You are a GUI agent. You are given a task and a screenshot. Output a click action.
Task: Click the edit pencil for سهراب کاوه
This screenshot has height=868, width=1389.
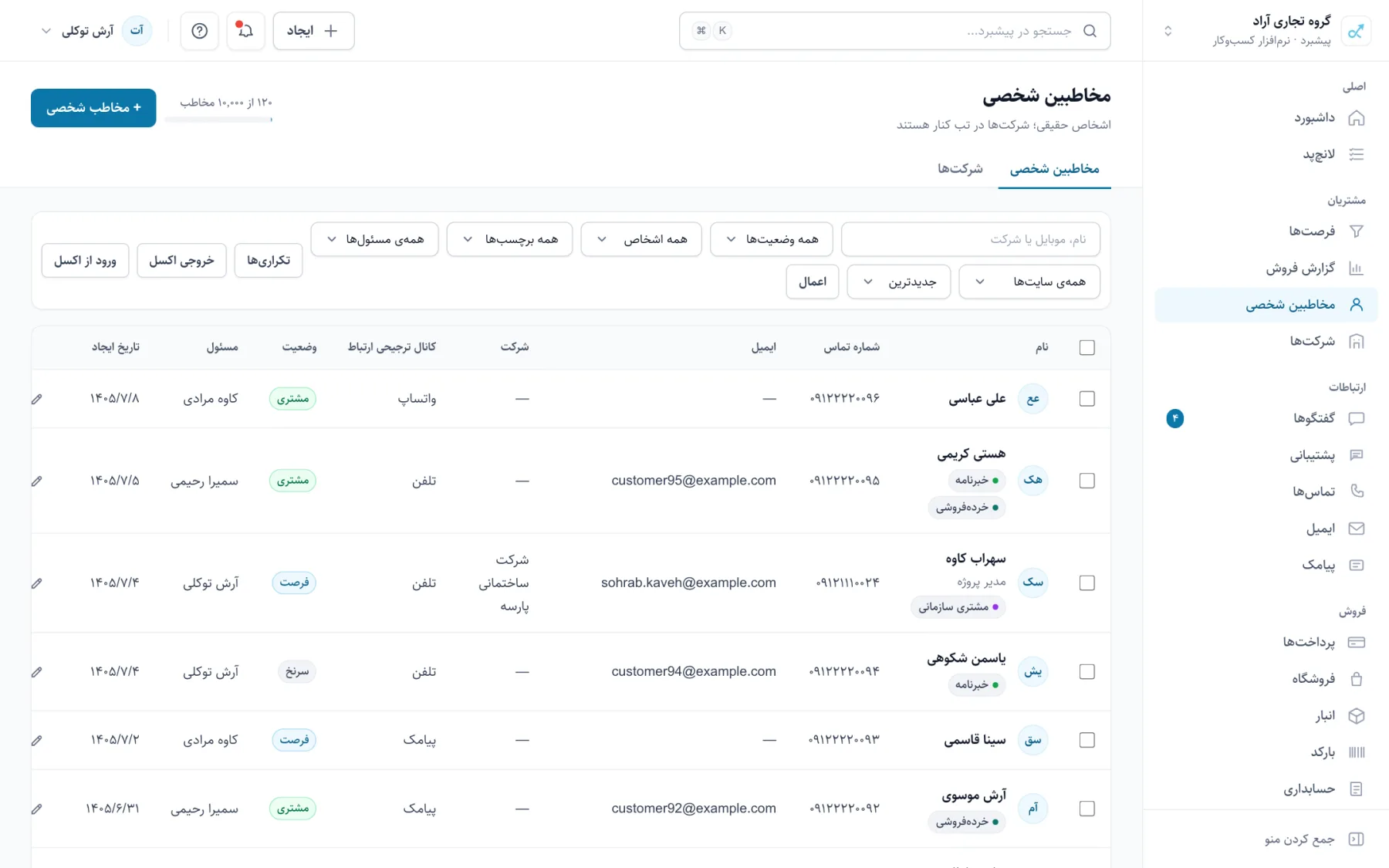point(37,583)
